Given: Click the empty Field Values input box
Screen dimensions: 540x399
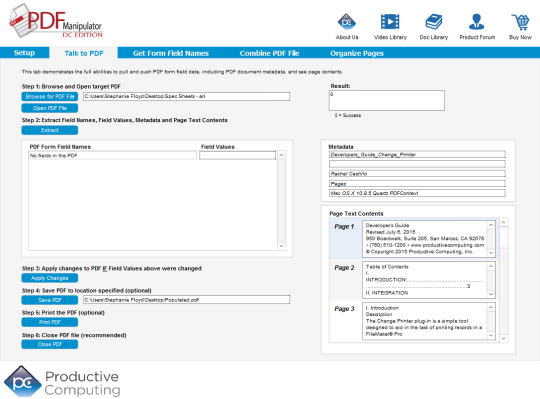Looking at the screenshot, I should coord(237,156).
